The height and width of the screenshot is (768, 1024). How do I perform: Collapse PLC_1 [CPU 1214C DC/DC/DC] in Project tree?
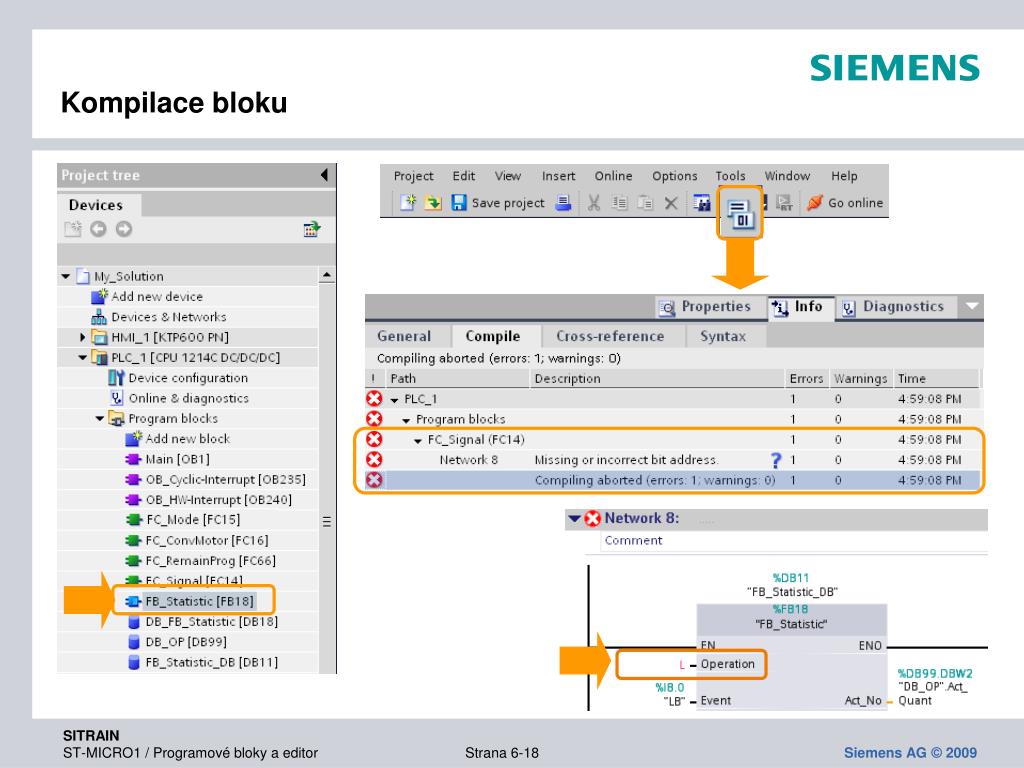(82, 357)
